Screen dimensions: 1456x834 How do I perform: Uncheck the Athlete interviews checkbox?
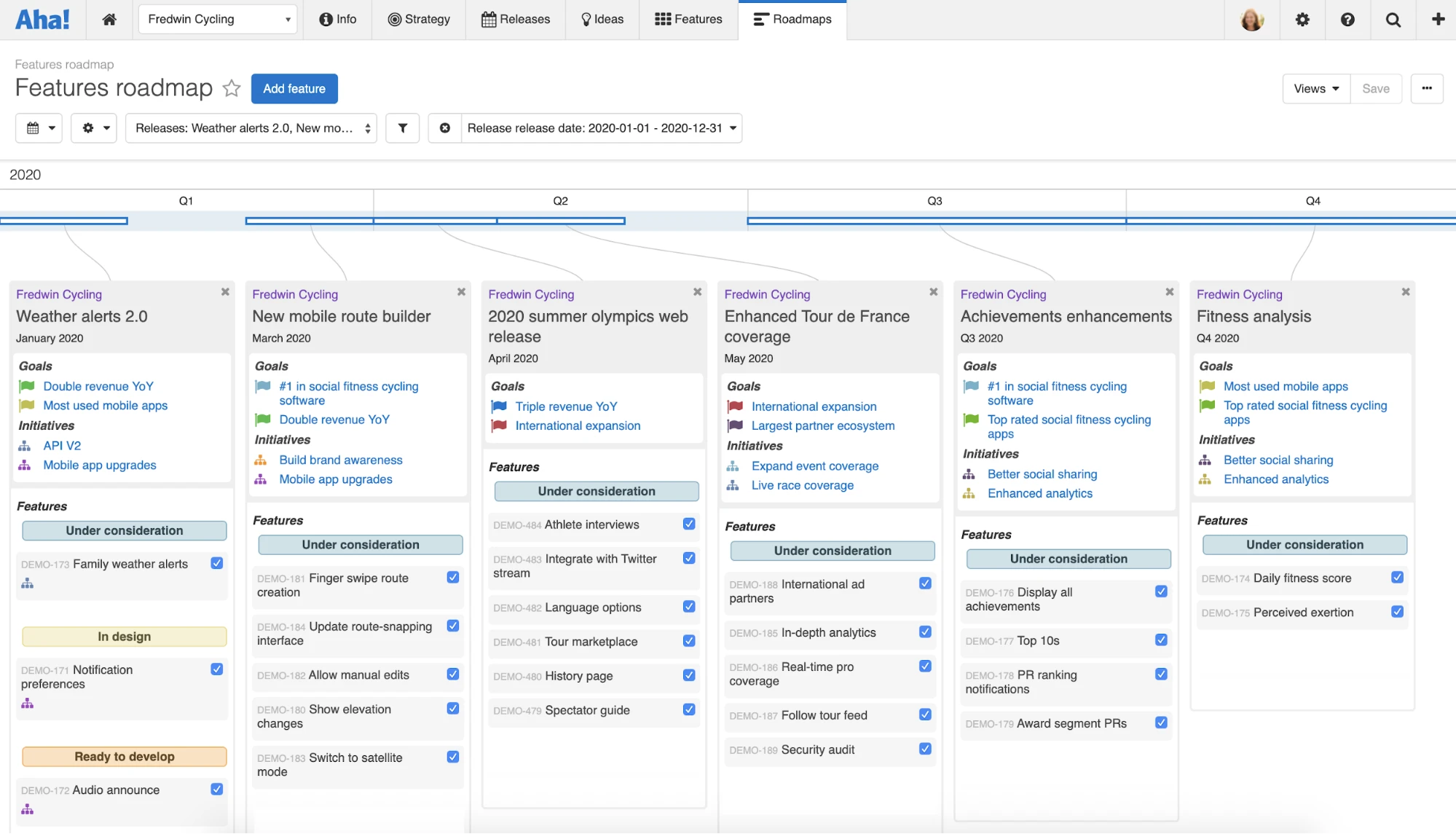pyautogui.click(x=689, y=524)
